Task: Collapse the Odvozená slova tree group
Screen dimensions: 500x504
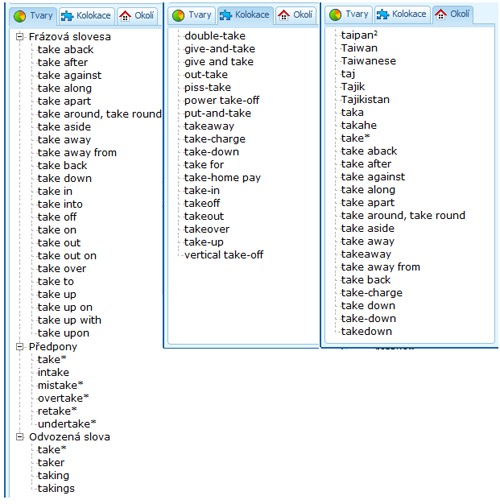Action: pos(20,437)
